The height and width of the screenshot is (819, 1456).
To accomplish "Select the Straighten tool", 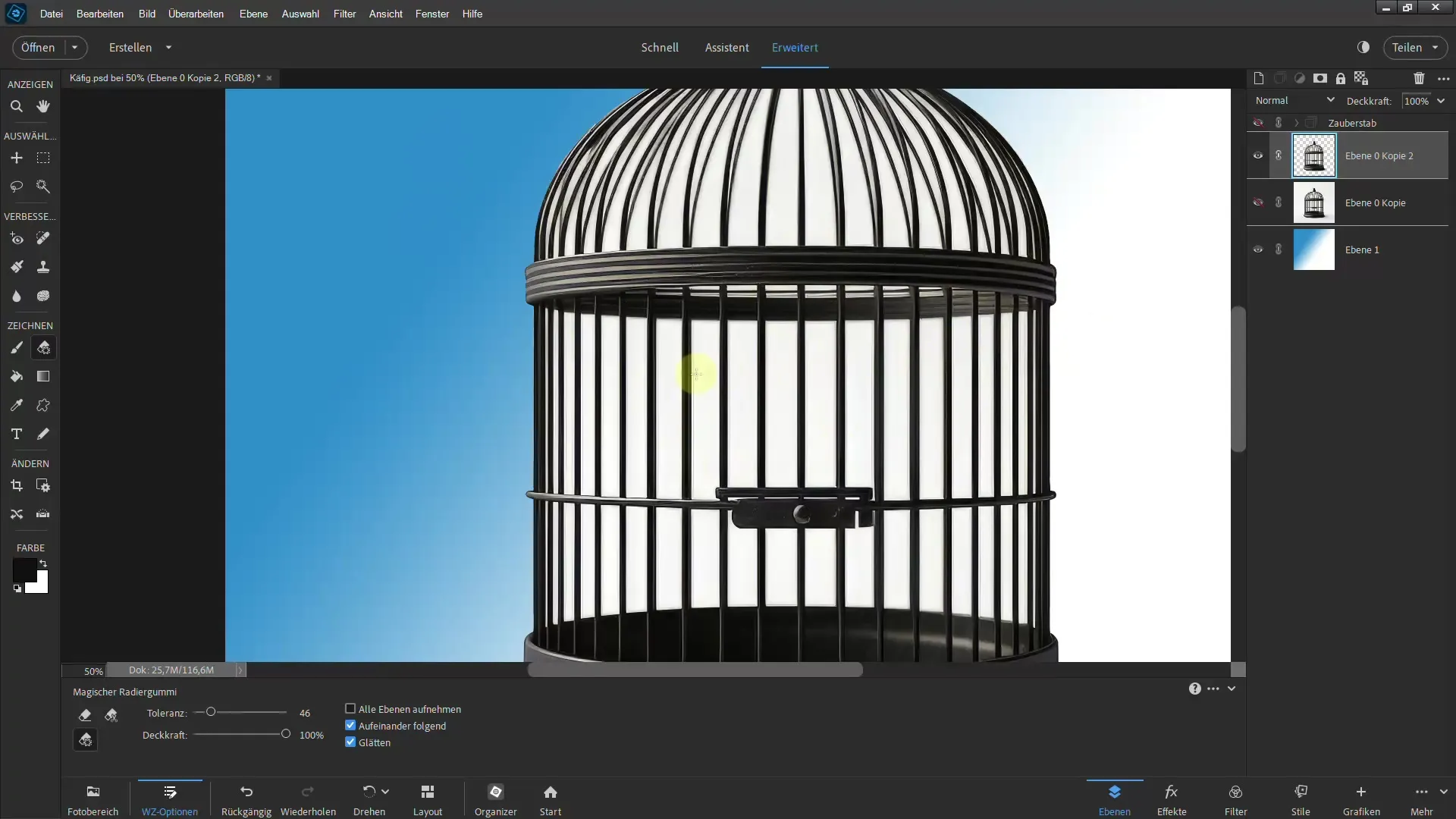I will [43, 514].
